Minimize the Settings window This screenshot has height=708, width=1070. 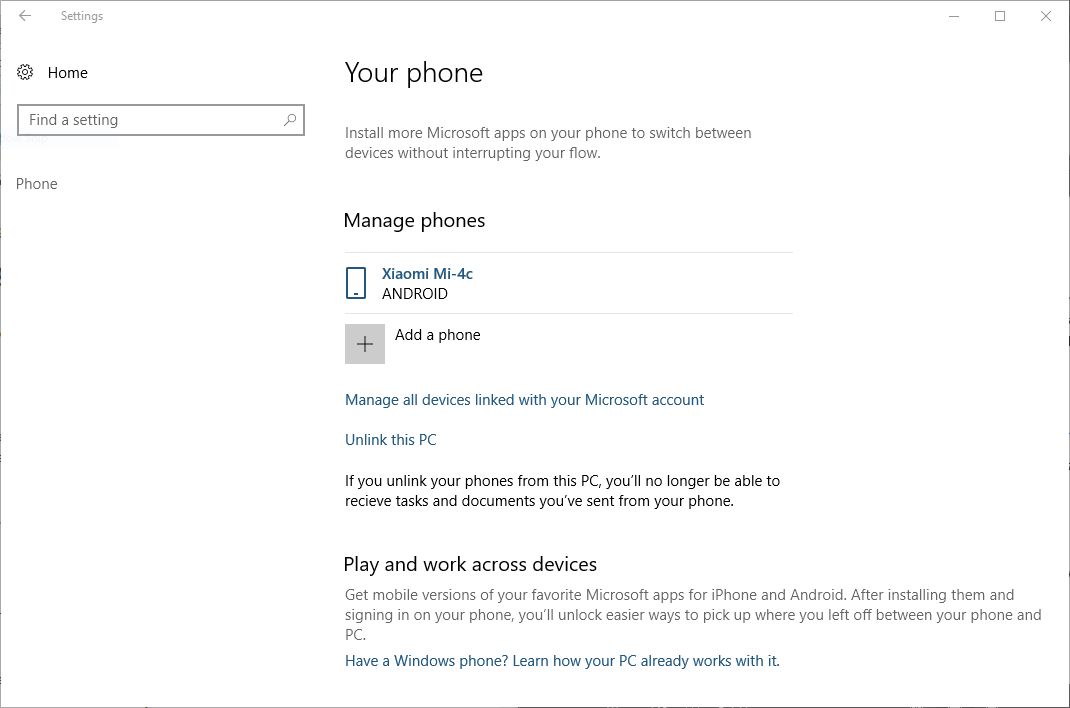point(954,16)
